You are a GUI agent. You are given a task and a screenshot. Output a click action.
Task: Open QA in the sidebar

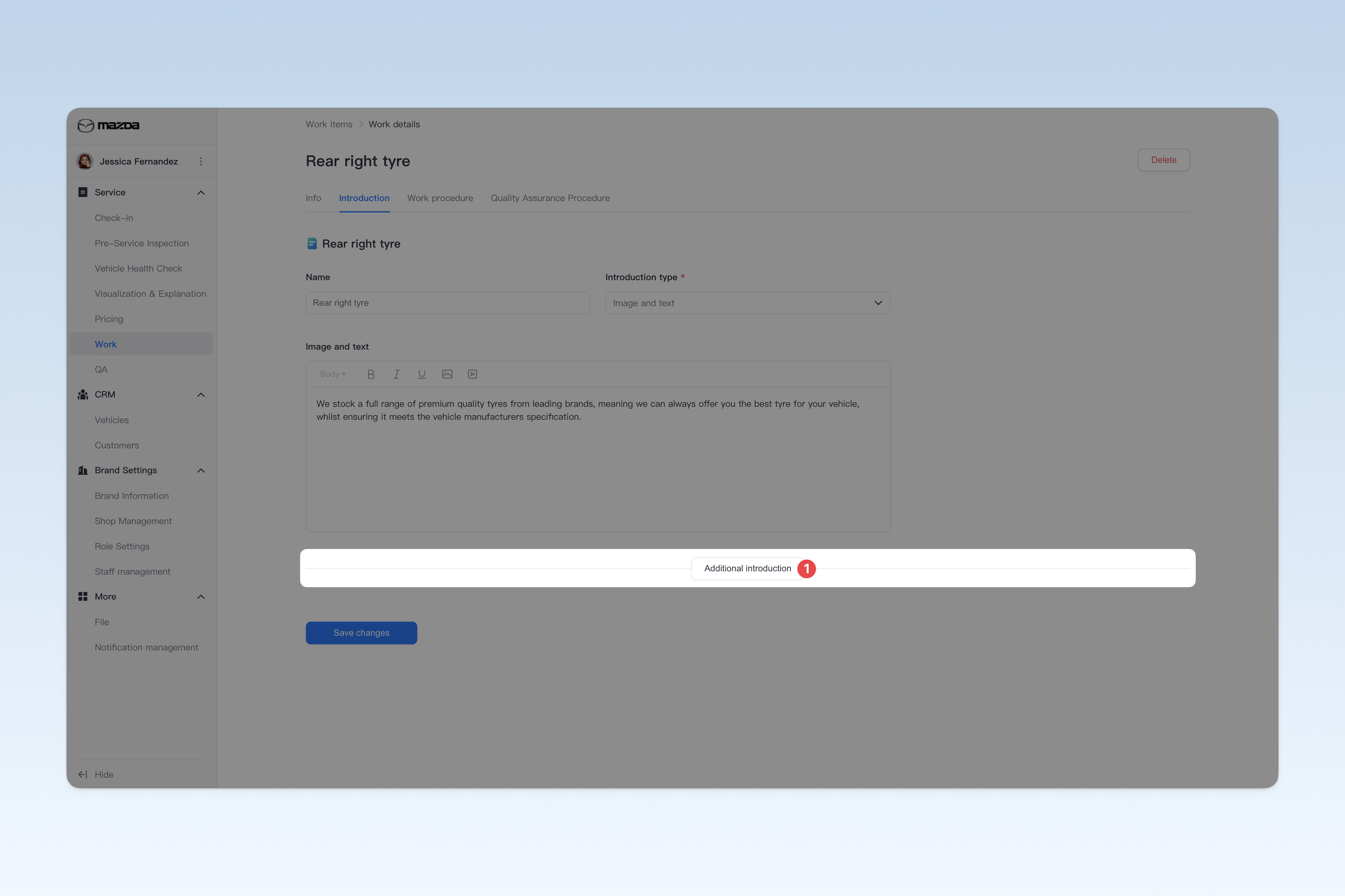101,370
